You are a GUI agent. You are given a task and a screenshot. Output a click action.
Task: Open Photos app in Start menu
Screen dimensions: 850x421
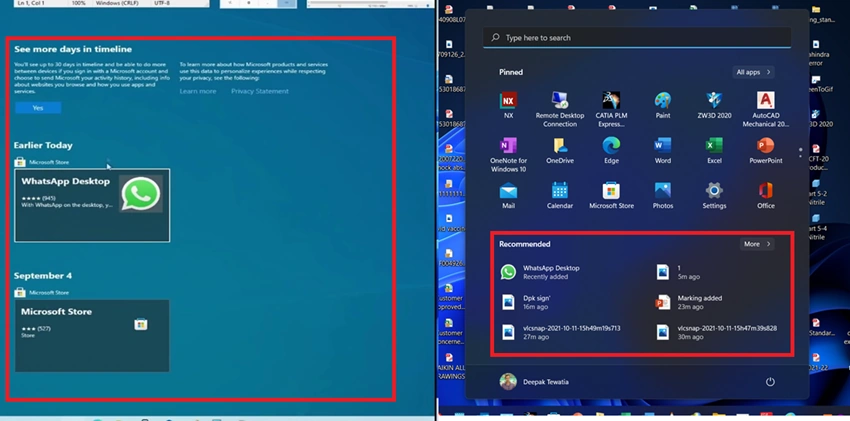[662, 195]
